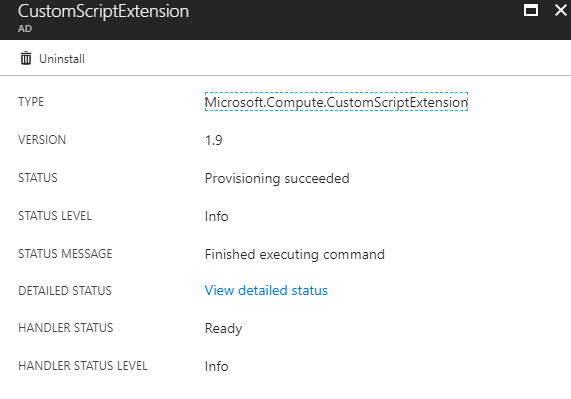Click the CustomScriptExtension blade title

click(103, 11)
